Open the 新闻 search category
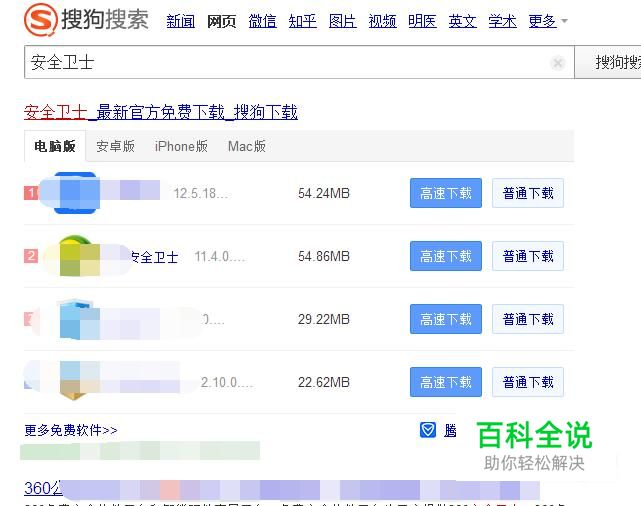The width and height of the screenshot is (641, 506). coord(181,21)
